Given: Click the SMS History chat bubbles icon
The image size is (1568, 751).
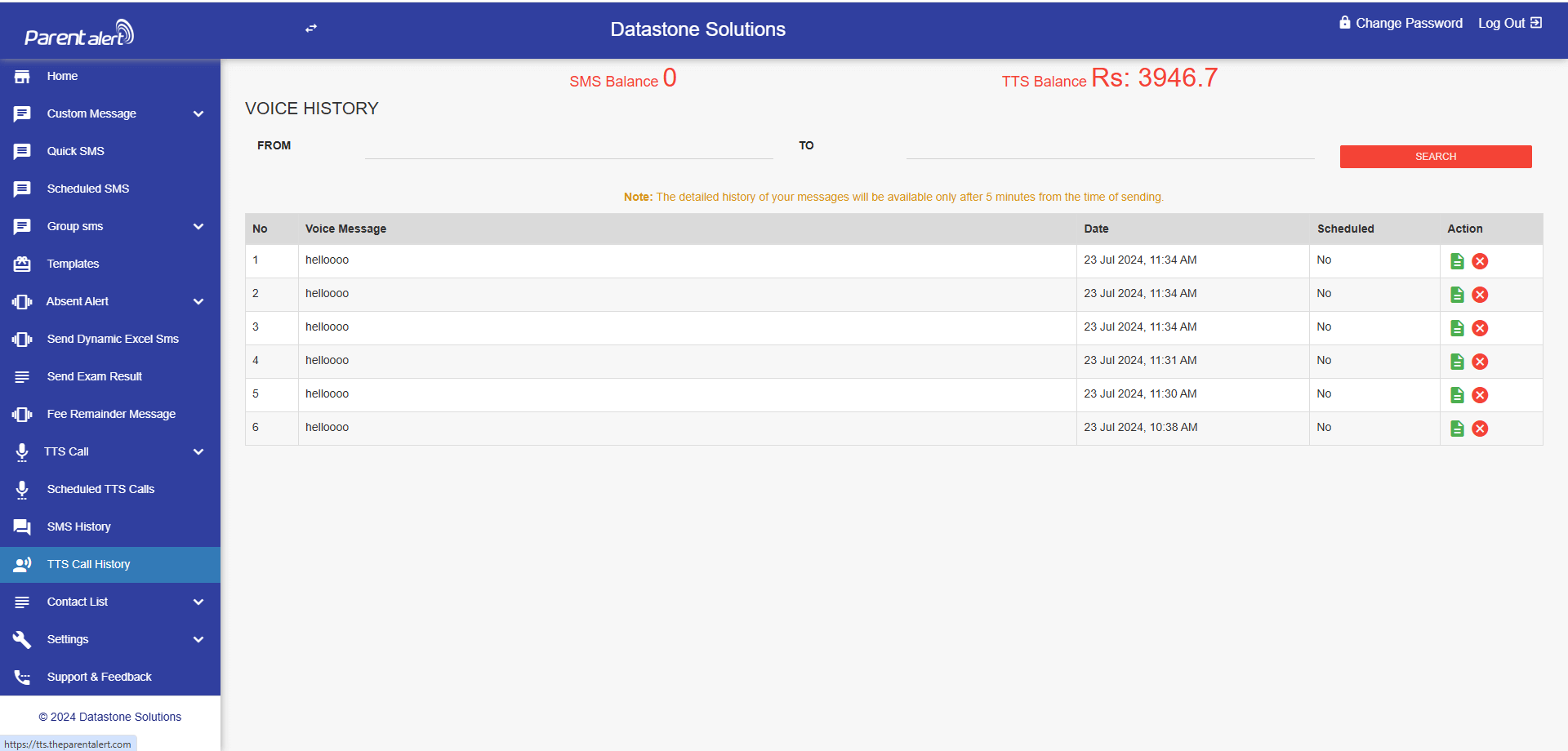Looking at the screenshot, I should 22,527.
